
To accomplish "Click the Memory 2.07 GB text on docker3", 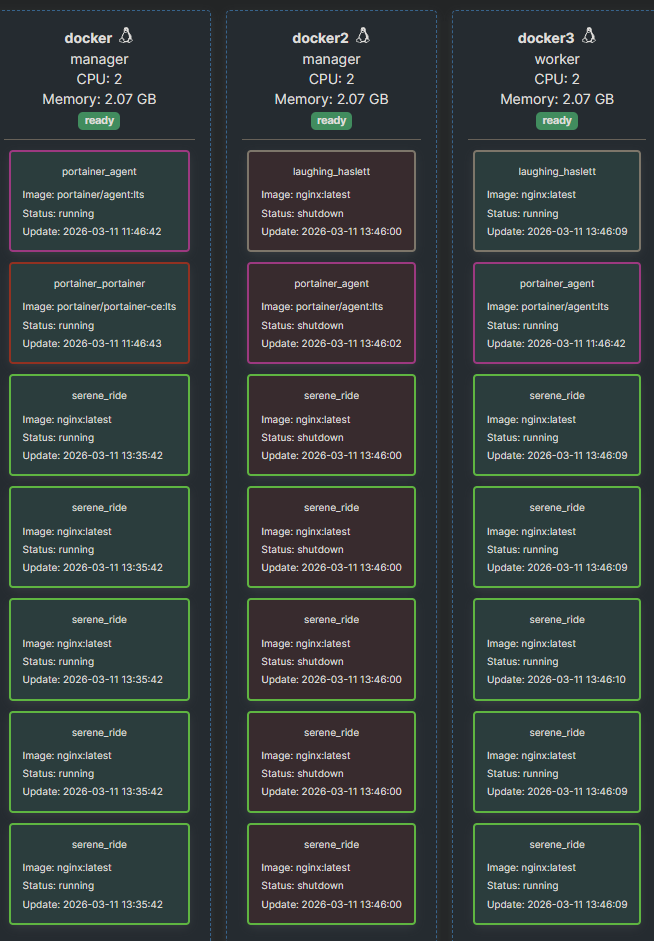I will click(557, 99).
